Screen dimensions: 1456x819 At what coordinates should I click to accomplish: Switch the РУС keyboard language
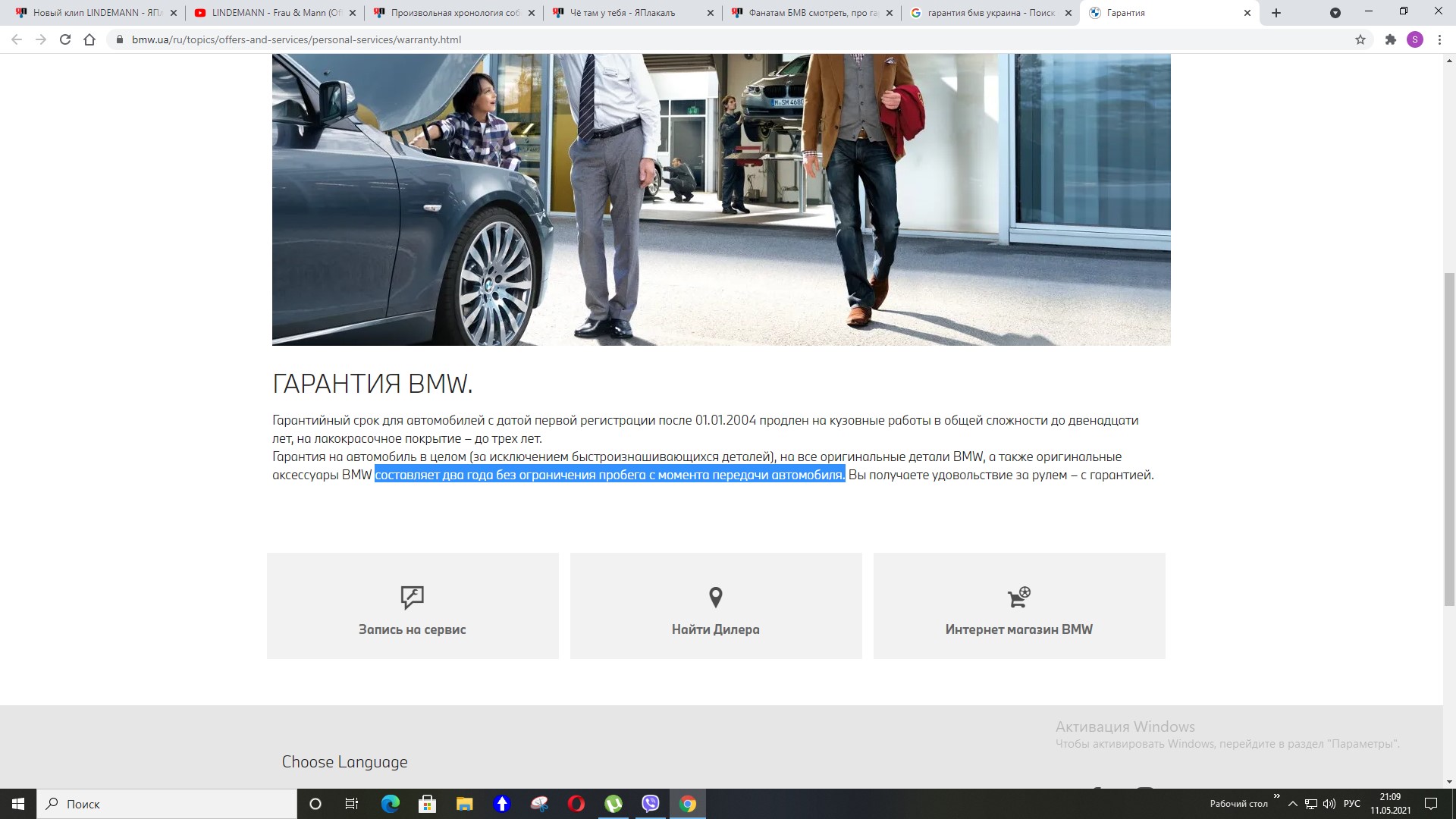tap(1352, 804)
